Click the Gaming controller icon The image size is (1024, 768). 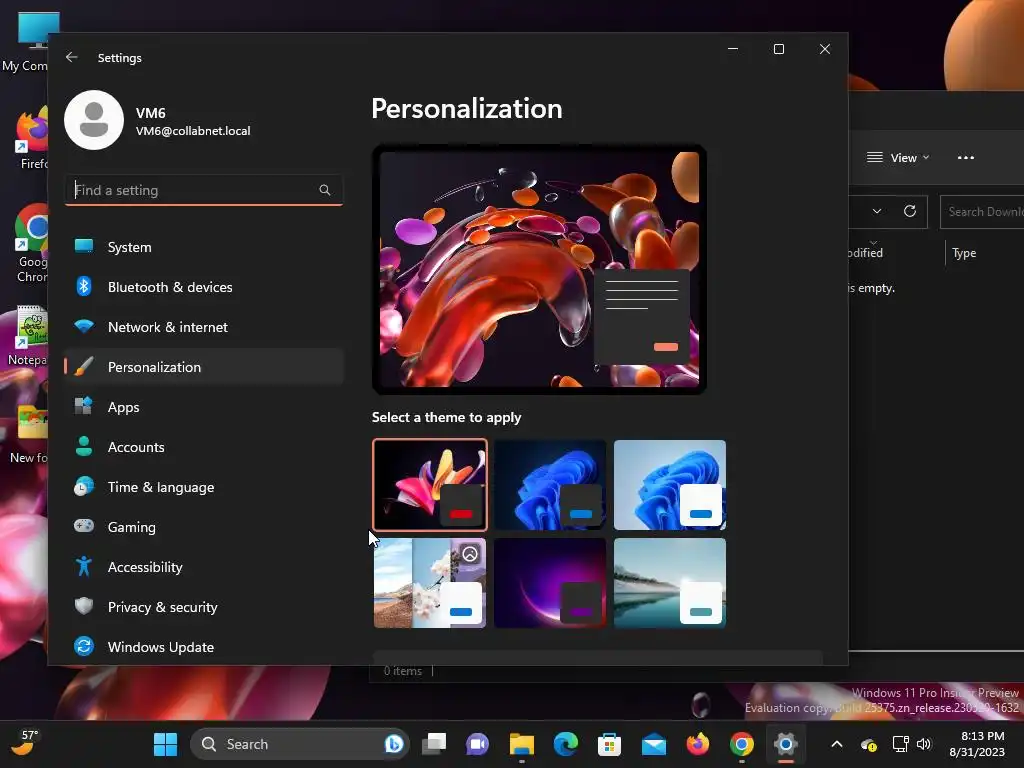click(84, 526)
